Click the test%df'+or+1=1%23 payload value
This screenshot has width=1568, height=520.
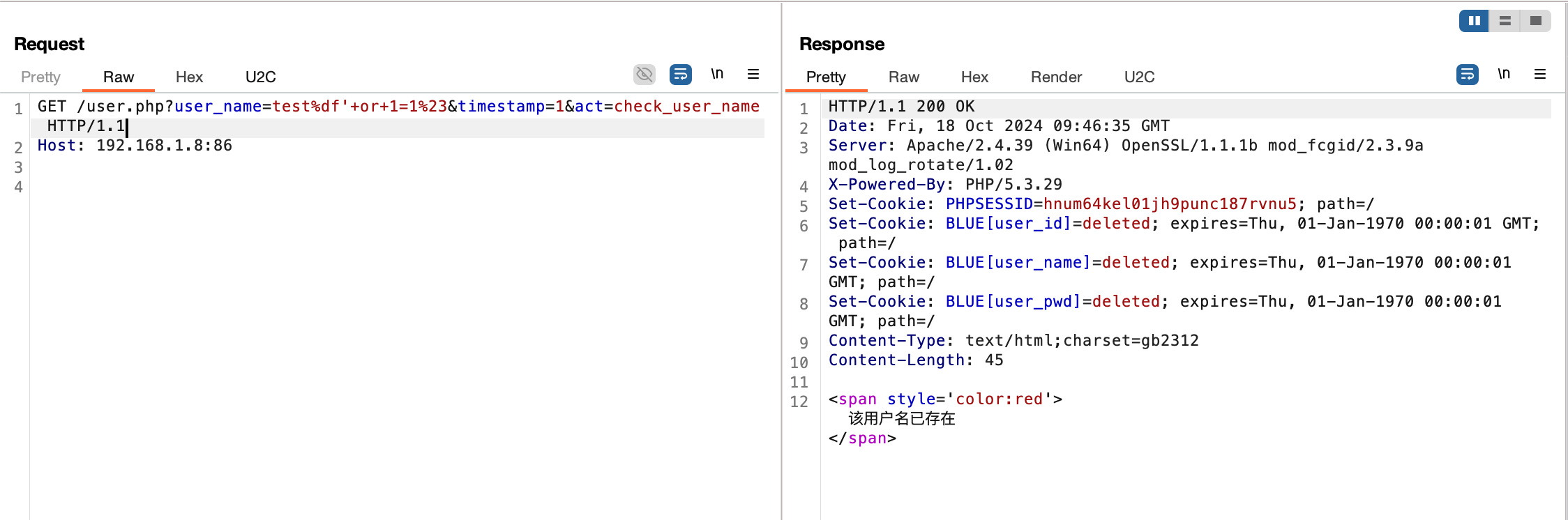[359, 106]
